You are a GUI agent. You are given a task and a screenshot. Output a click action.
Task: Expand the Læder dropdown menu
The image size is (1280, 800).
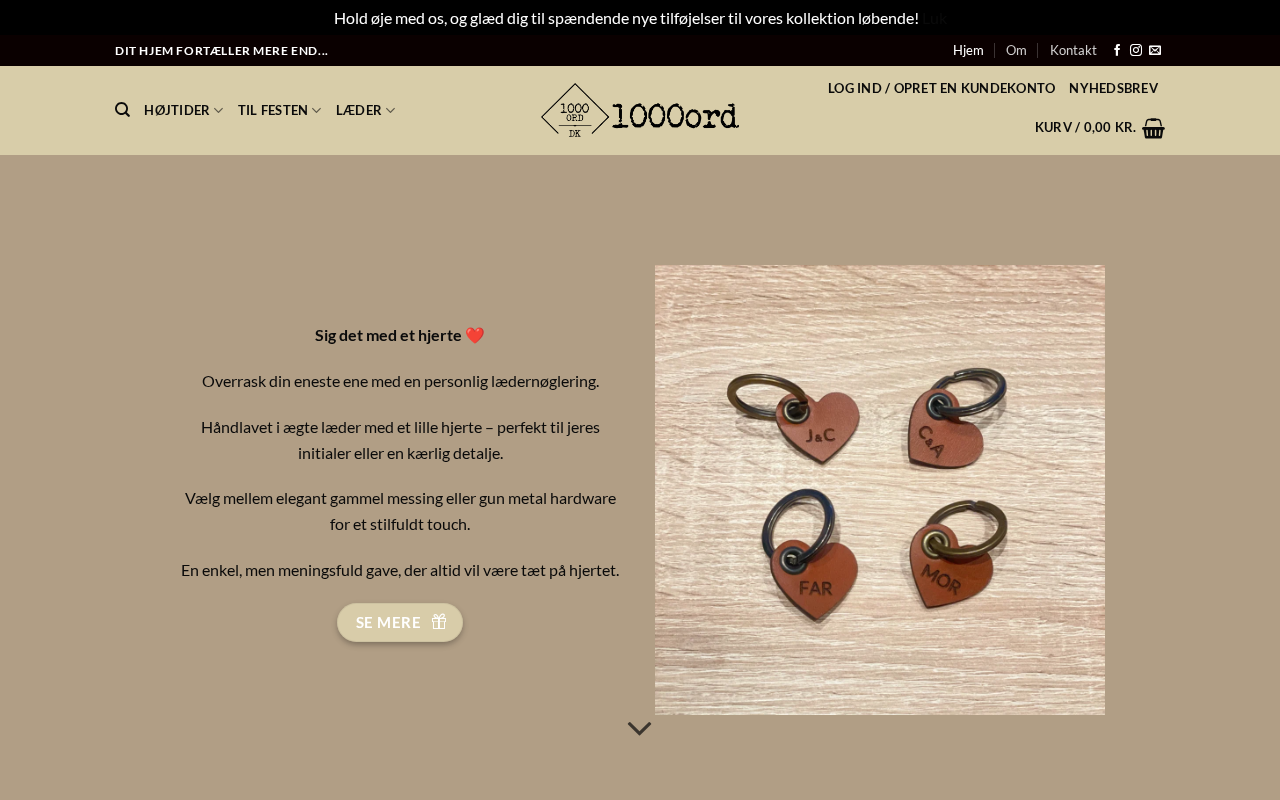pyautogui.click(x=365, y=110)
